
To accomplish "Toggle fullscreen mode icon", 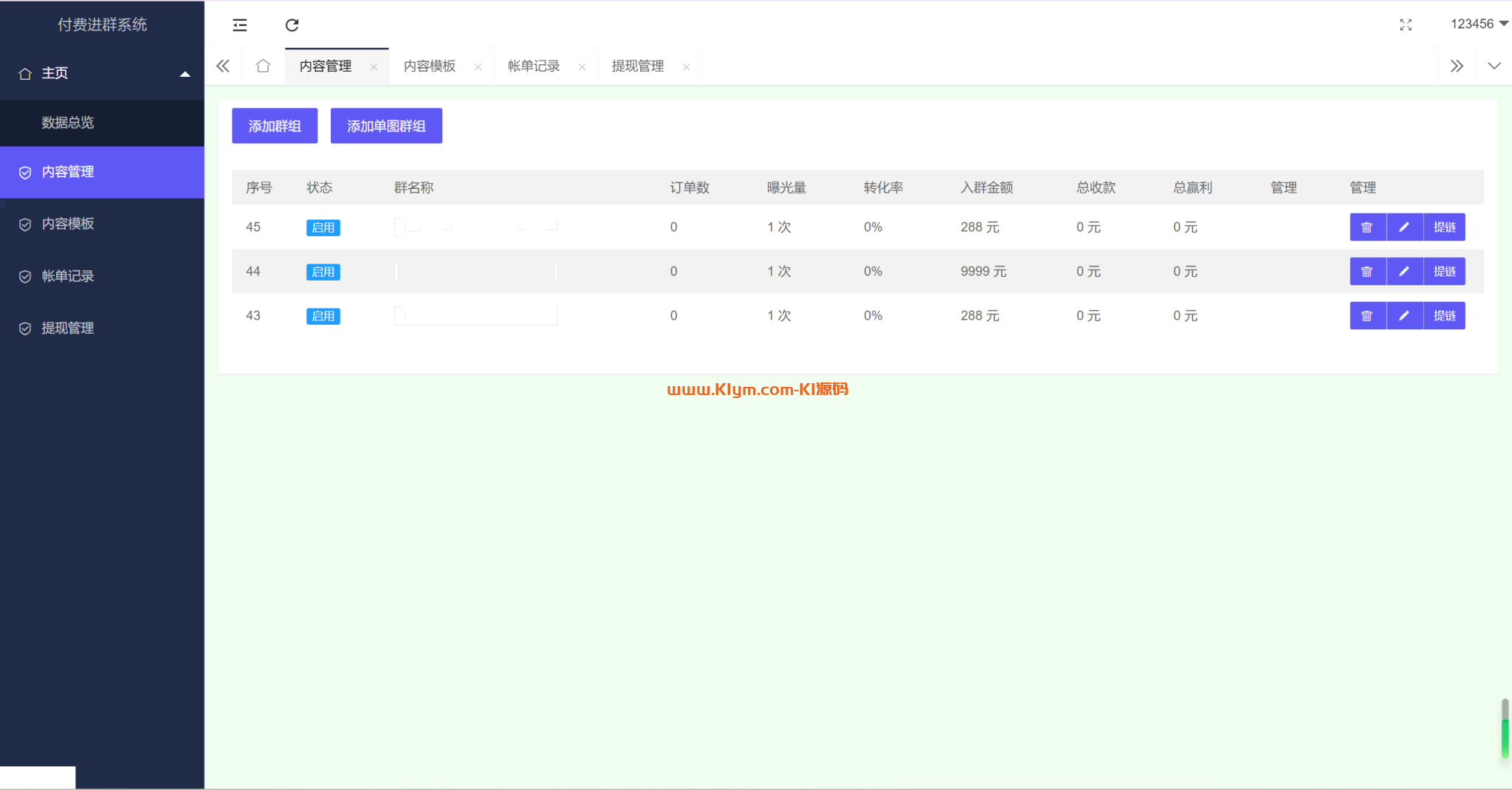I will tap(1406, 25).
